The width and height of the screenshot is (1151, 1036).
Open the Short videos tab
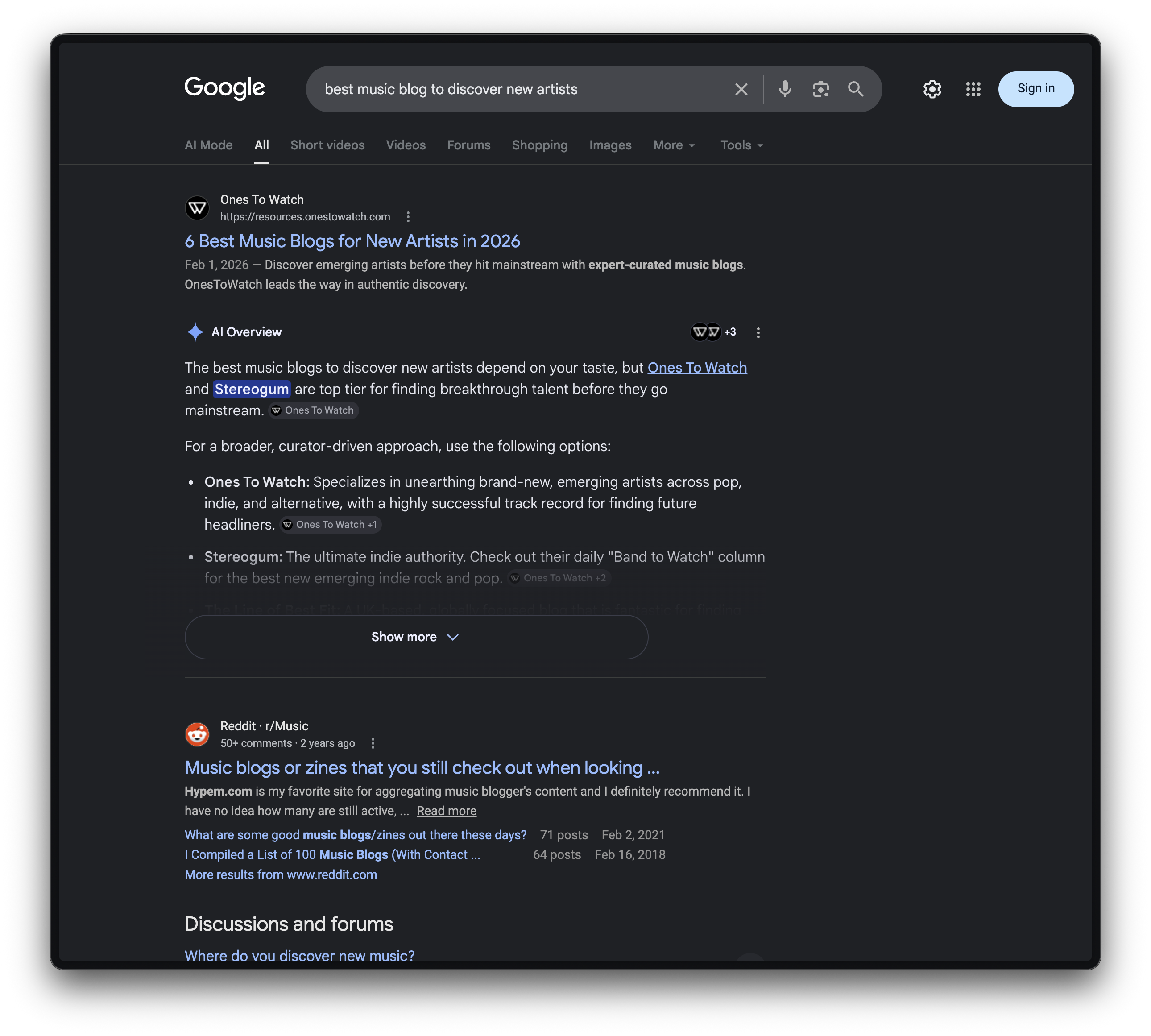[327, 145]
